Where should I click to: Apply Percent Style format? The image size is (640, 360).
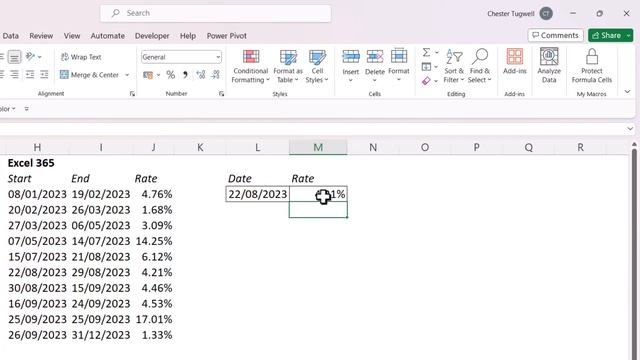pos(171,75)
